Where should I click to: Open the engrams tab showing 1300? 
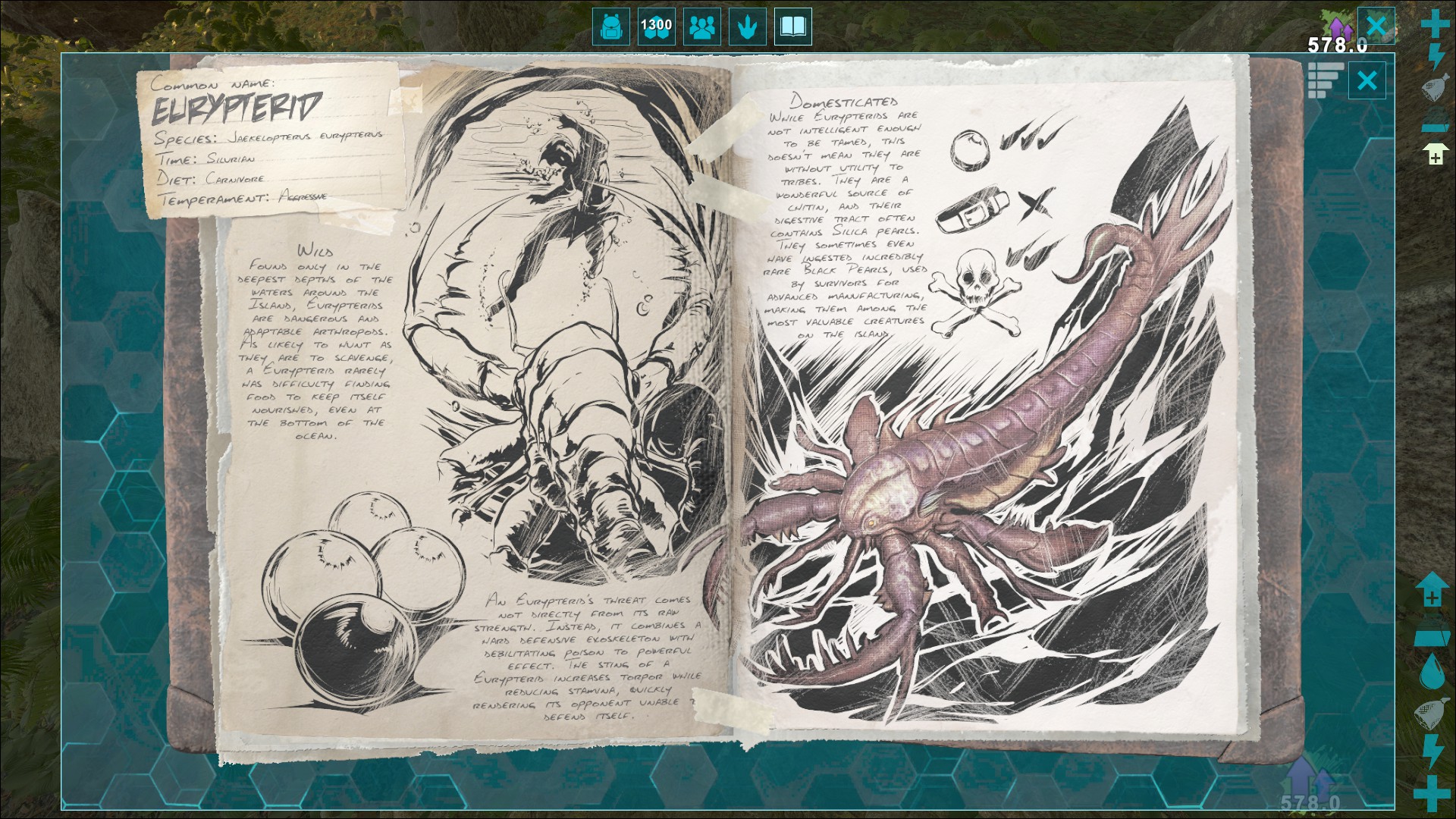point(656,27)
